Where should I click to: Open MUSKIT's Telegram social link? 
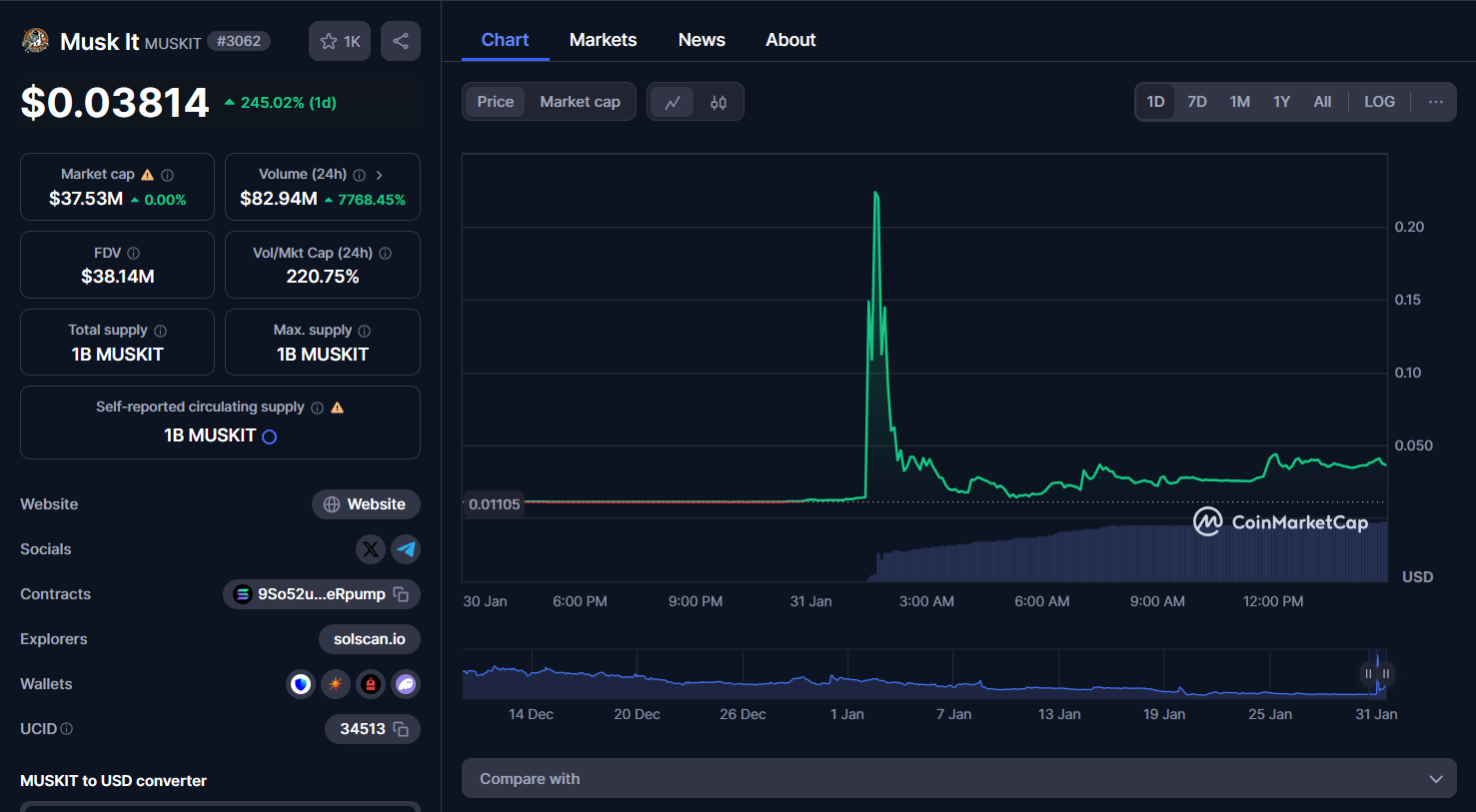406,549
